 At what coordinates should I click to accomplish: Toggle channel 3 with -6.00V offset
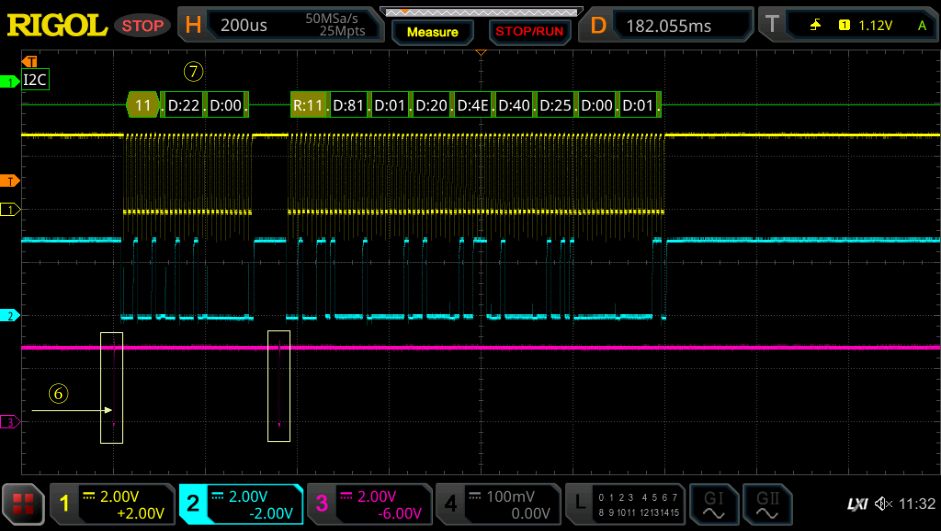coord(370,504)
